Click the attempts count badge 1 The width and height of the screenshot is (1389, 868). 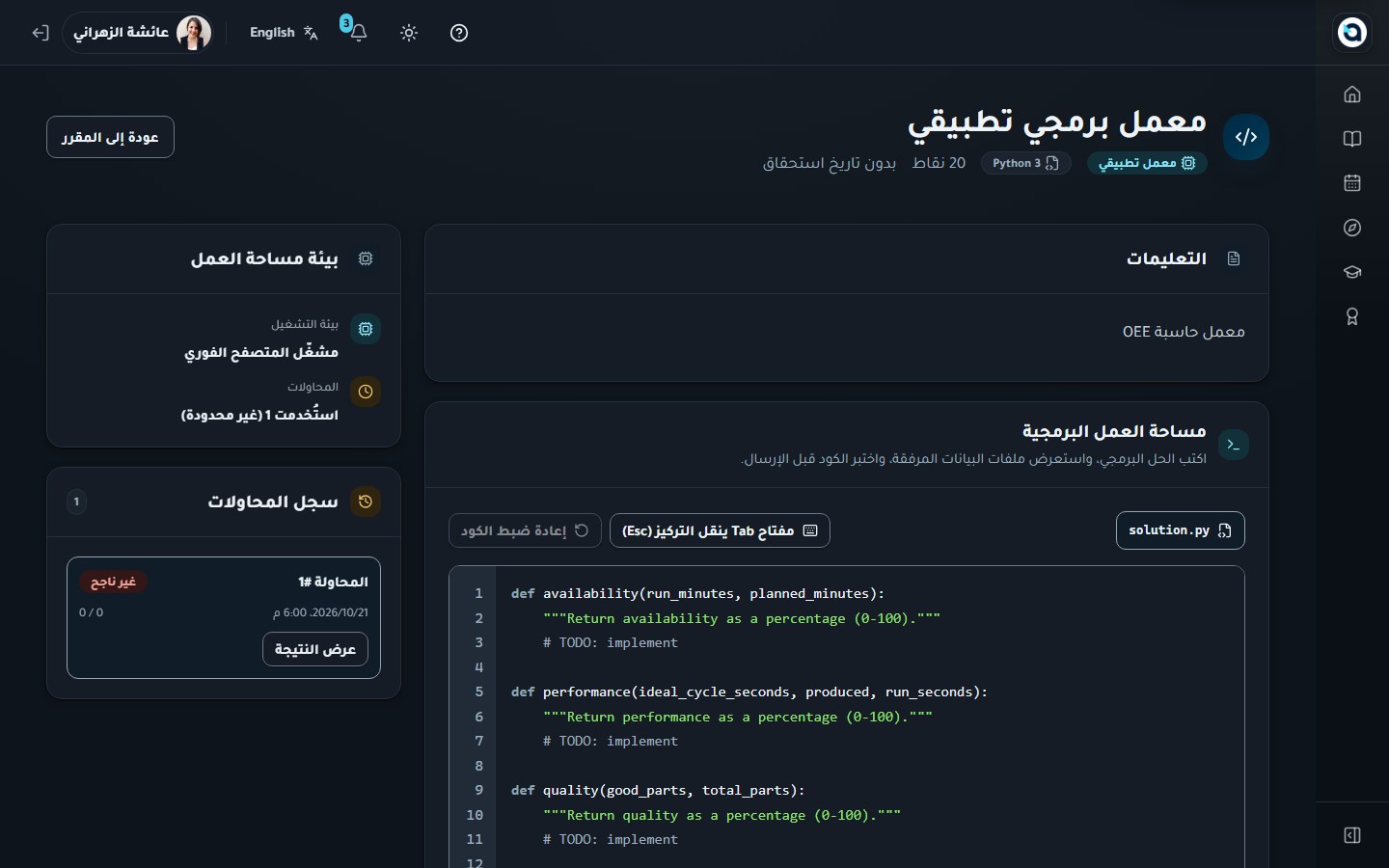click(76, 502)
